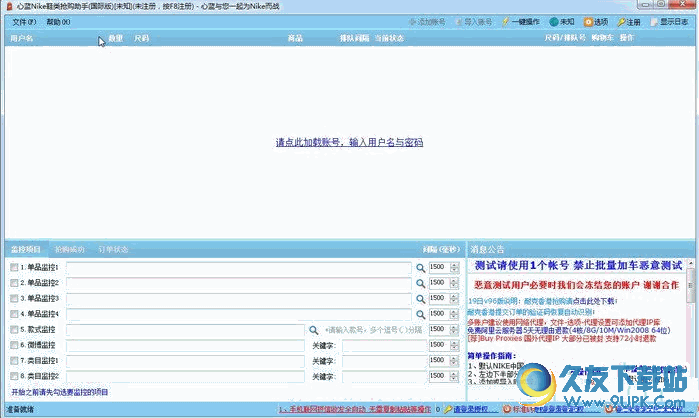Click the 商品 column header
This screenshot has width=699, height=418.
click(295, 38)
